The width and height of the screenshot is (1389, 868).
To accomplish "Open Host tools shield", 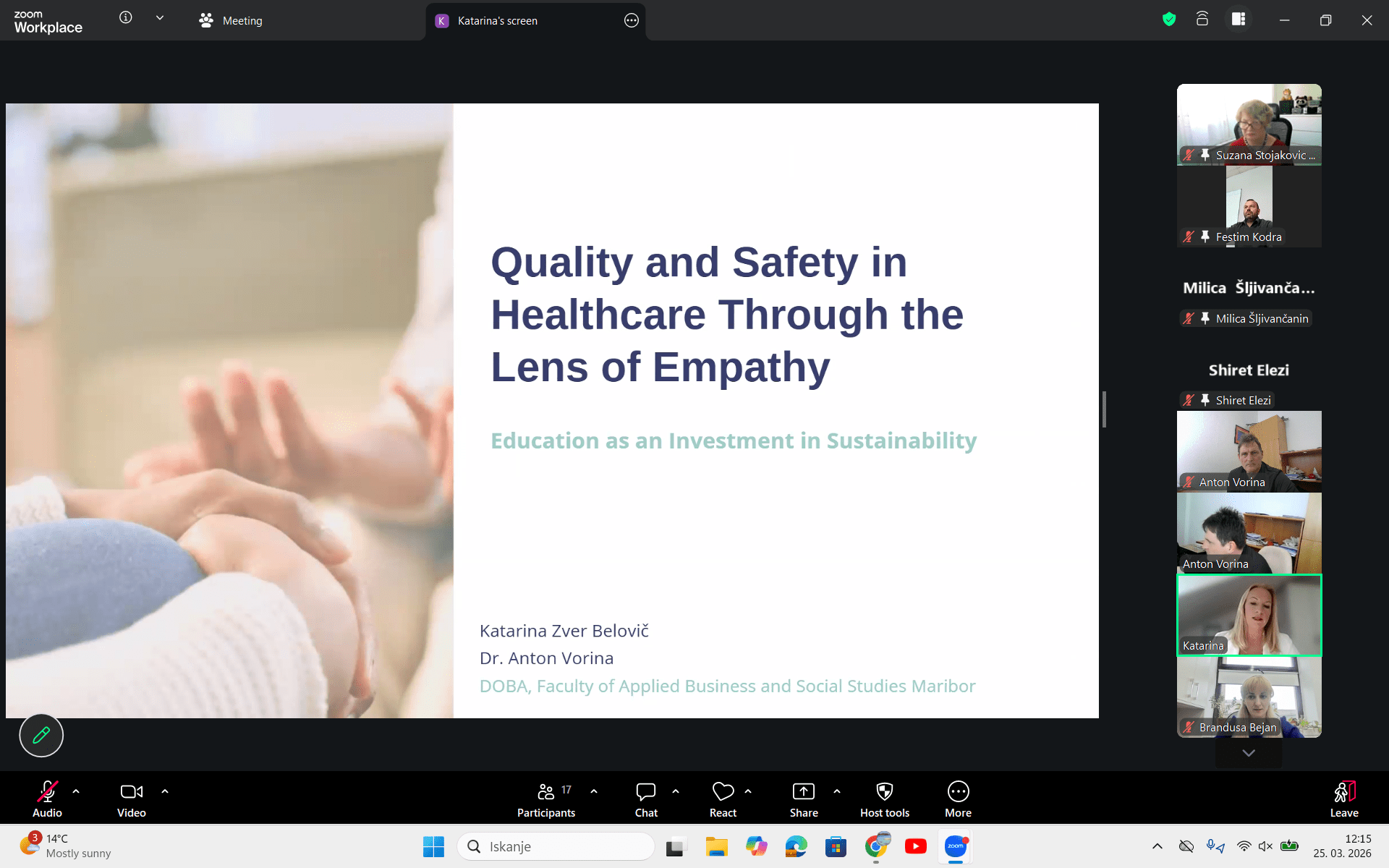I will [x=884, y=799].
